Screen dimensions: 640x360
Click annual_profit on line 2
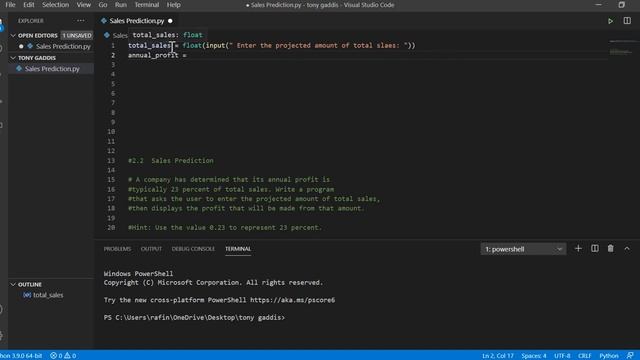point(153,55)
